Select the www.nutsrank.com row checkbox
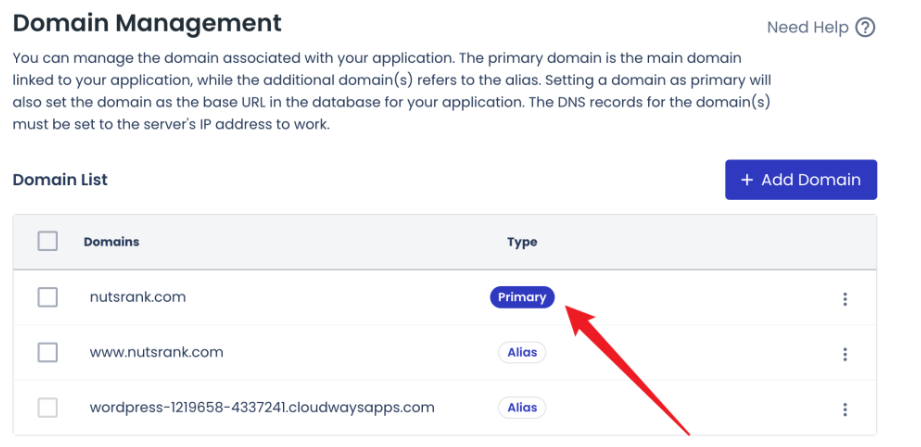Screen dimensions: 921x447 pos(47,352)
